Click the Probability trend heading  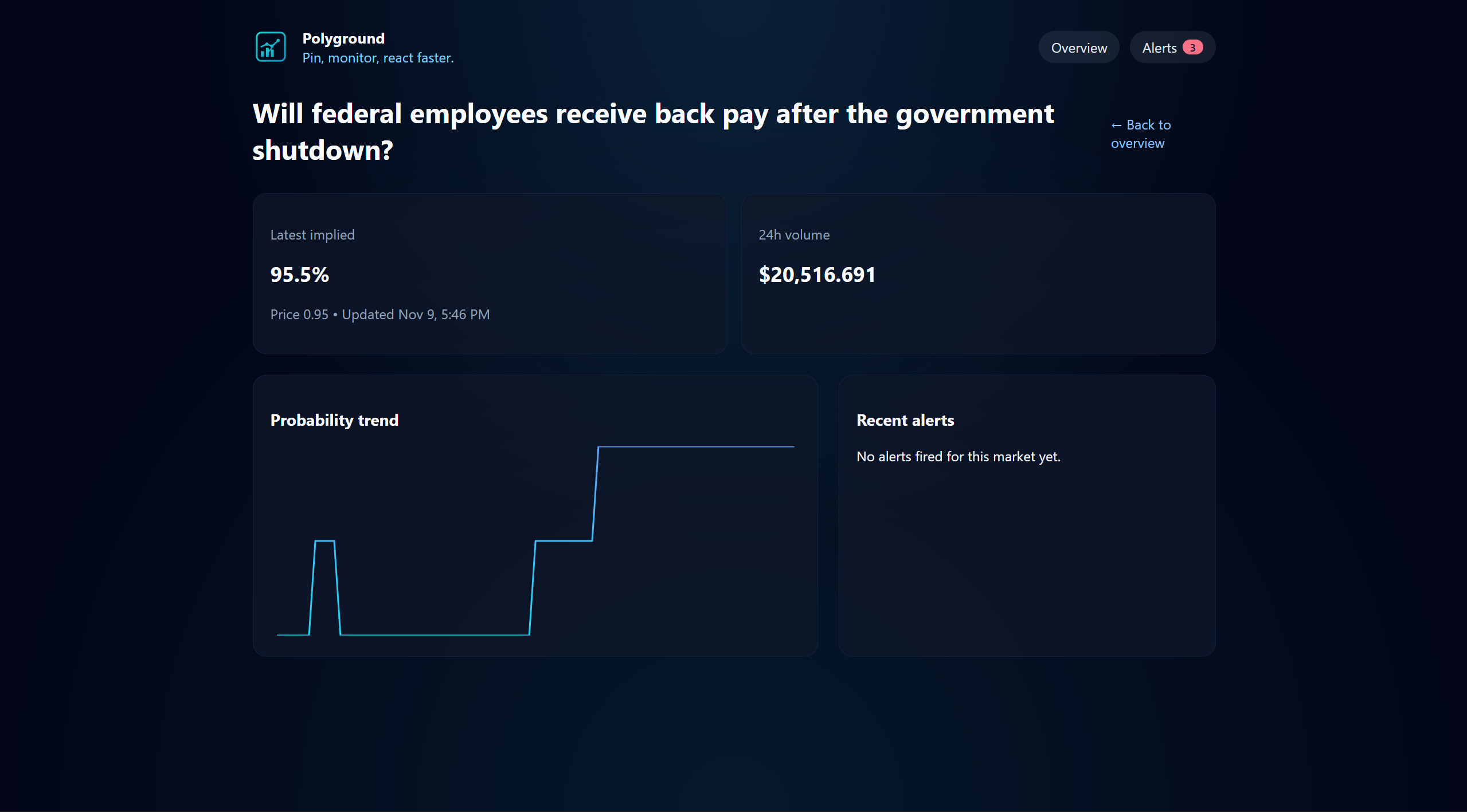tap(334, 420)
